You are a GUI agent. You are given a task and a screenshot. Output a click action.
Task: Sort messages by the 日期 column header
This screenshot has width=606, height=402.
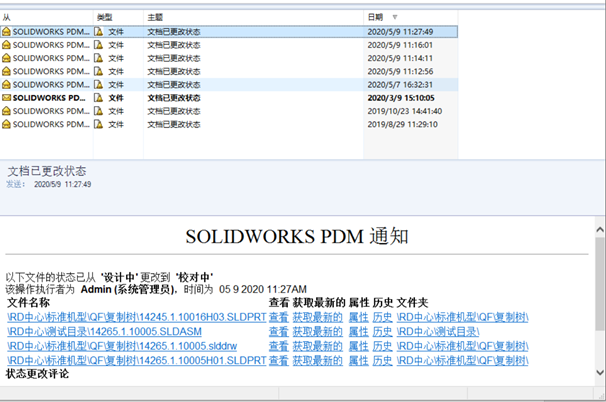pyautogui.click(x=410, y=17)
